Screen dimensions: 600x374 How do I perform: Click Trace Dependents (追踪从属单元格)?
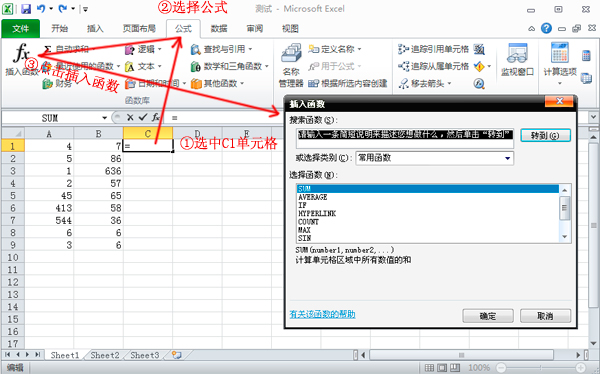(433, 66)
